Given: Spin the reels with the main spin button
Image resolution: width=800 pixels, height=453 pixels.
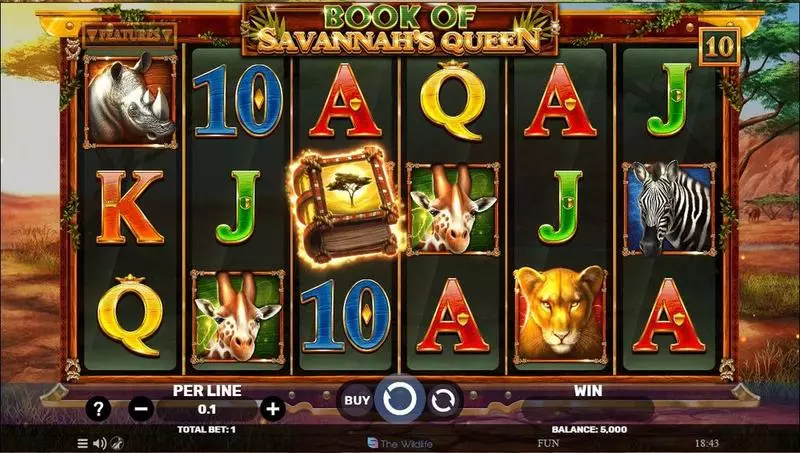Looking at the screenshot, I should pyautogui.click(x=399, y=399).
